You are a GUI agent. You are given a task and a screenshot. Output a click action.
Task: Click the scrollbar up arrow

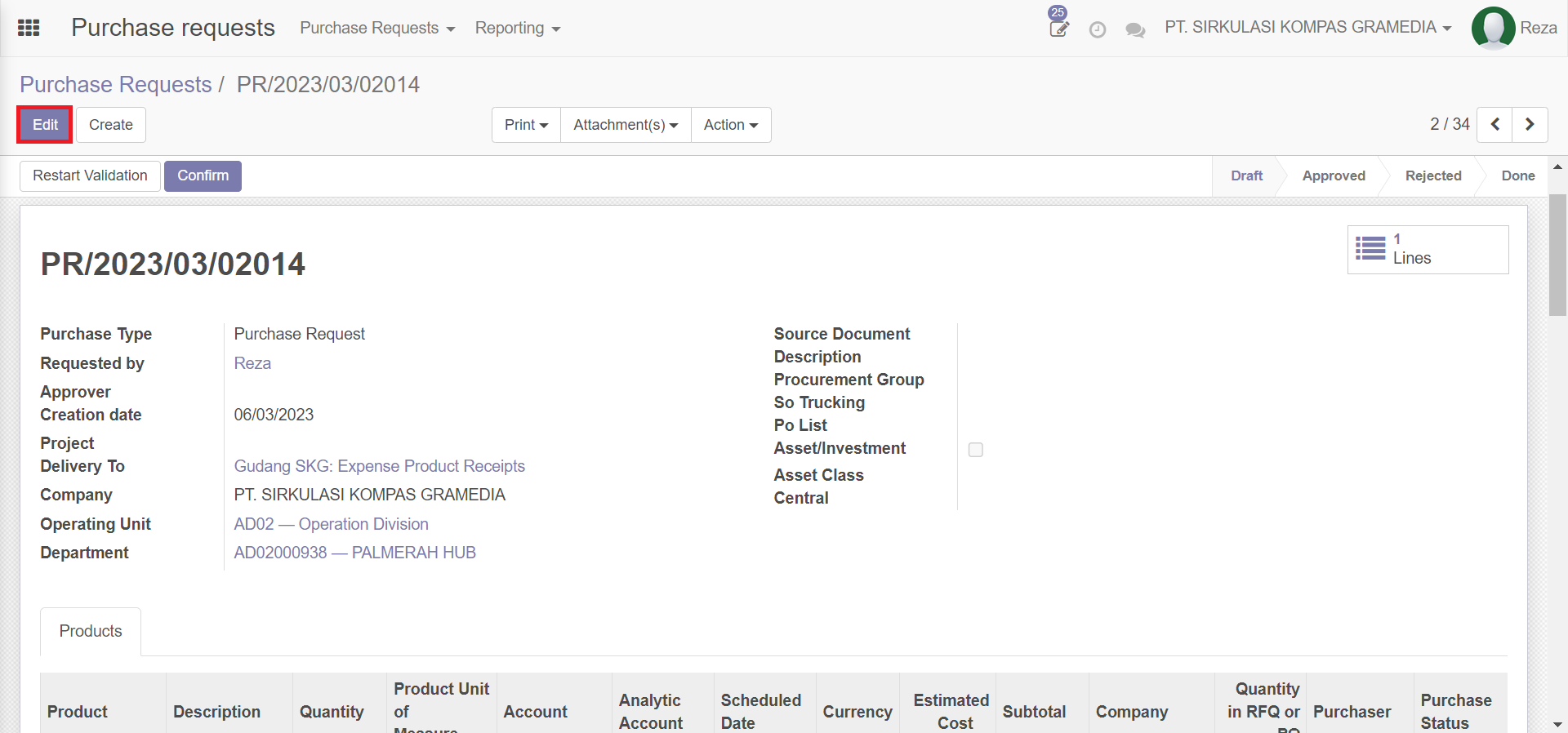(x=1557, y=166)
